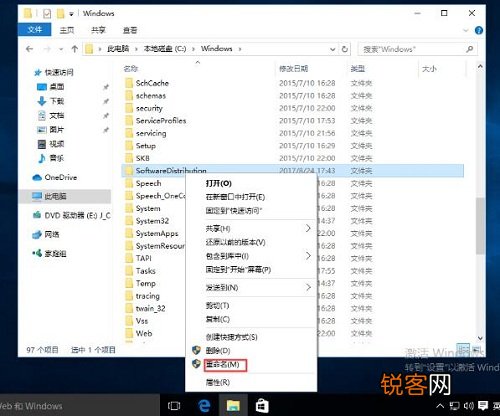500x416 pixels.
Task: Select the SchCache folder
Action: click(152, 83)
